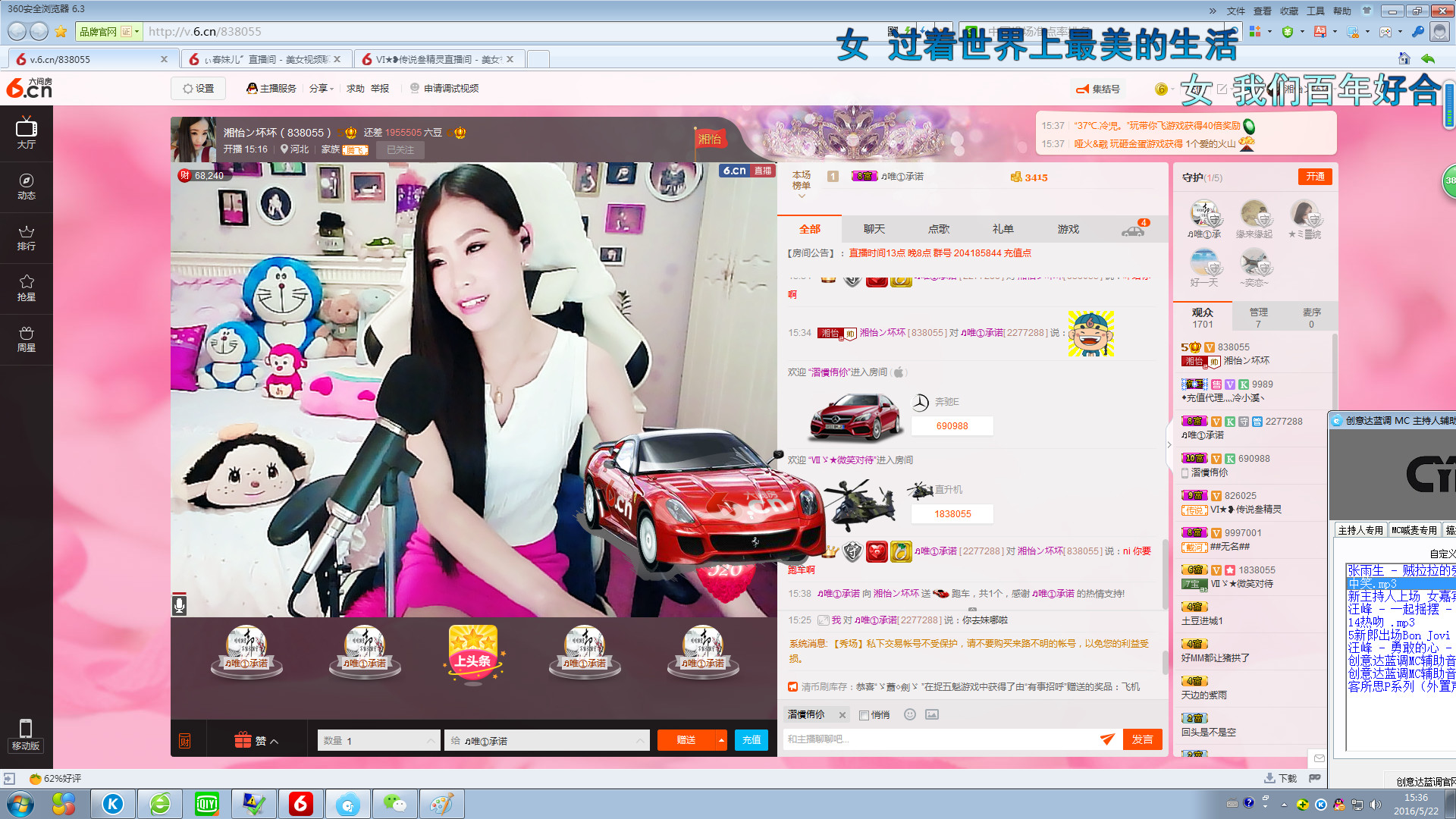This screenshot has width=1456, height=819.
Task: Click the 充值 recharge button
Action: 752,740
